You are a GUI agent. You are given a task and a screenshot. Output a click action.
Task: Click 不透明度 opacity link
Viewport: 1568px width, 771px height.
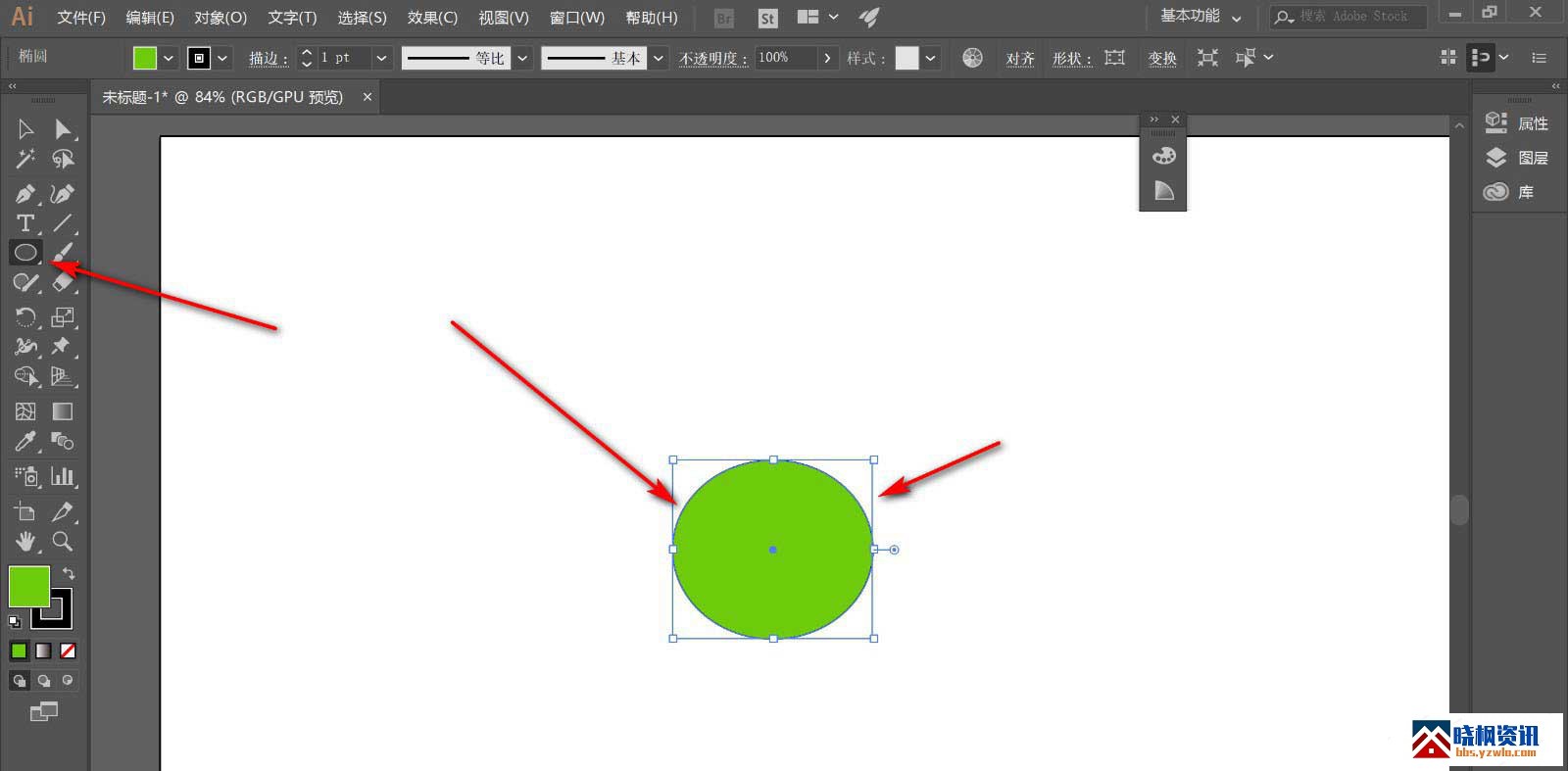pyautogui.click(x=712, y=59)
